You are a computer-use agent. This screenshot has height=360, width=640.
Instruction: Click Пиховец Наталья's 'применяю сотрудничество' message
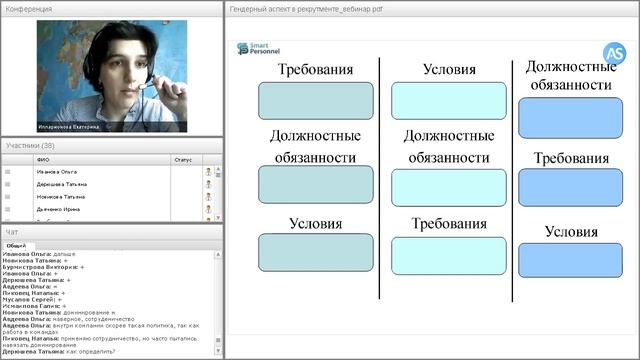(x=100, y=342)
